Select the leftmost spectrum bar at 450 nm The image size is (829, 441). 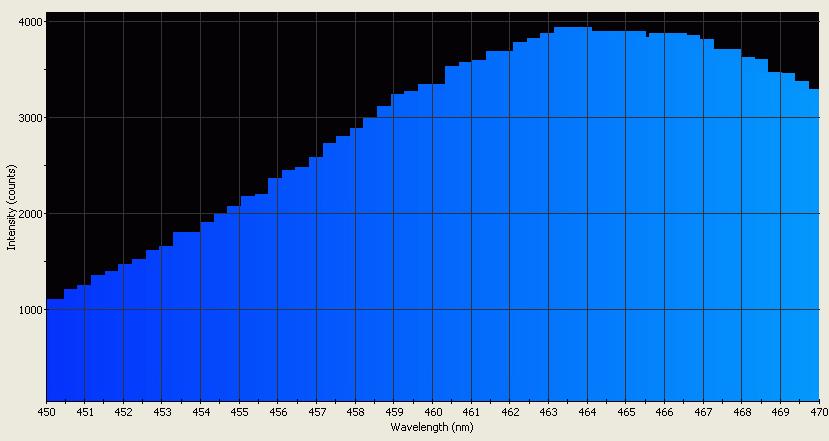coord(54,350)
